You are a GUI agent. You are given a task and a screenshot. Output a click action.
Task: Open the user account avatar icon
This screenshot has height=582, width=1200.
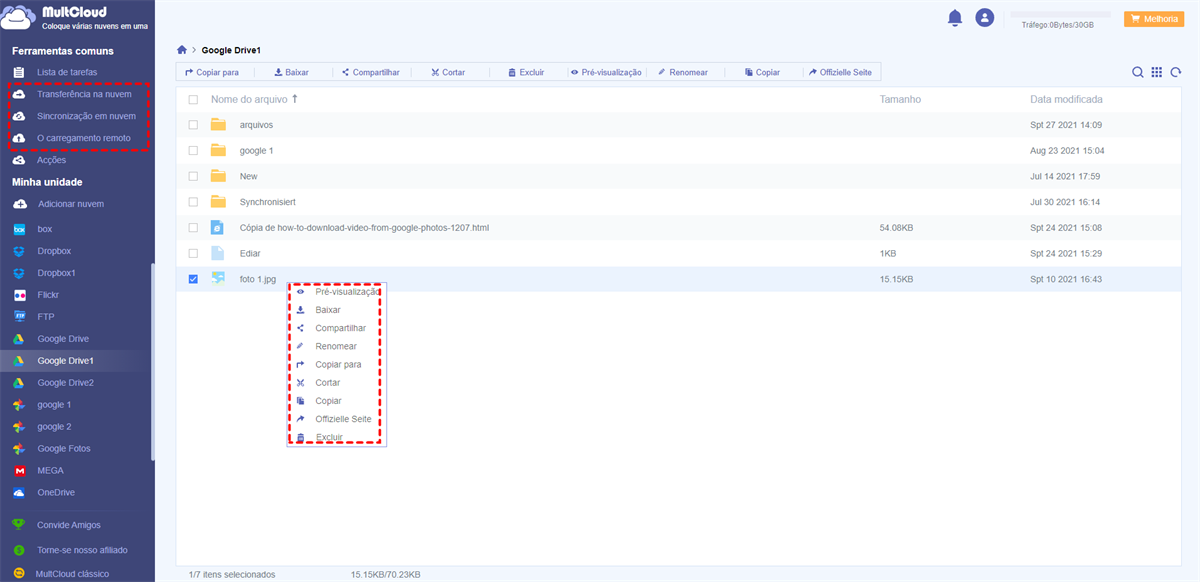985,18
